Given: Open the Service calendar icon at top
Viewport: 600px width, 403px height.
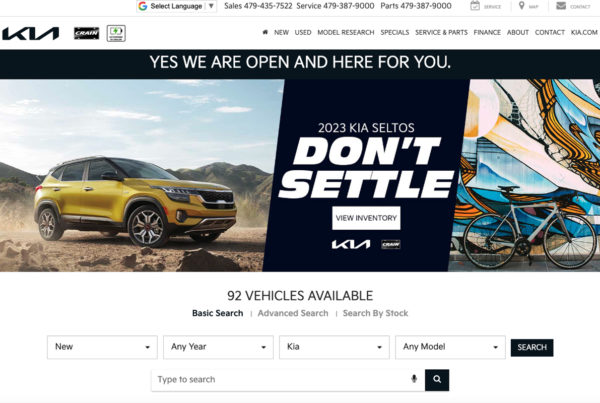Looking at the screenshot, I should (475, 6).
